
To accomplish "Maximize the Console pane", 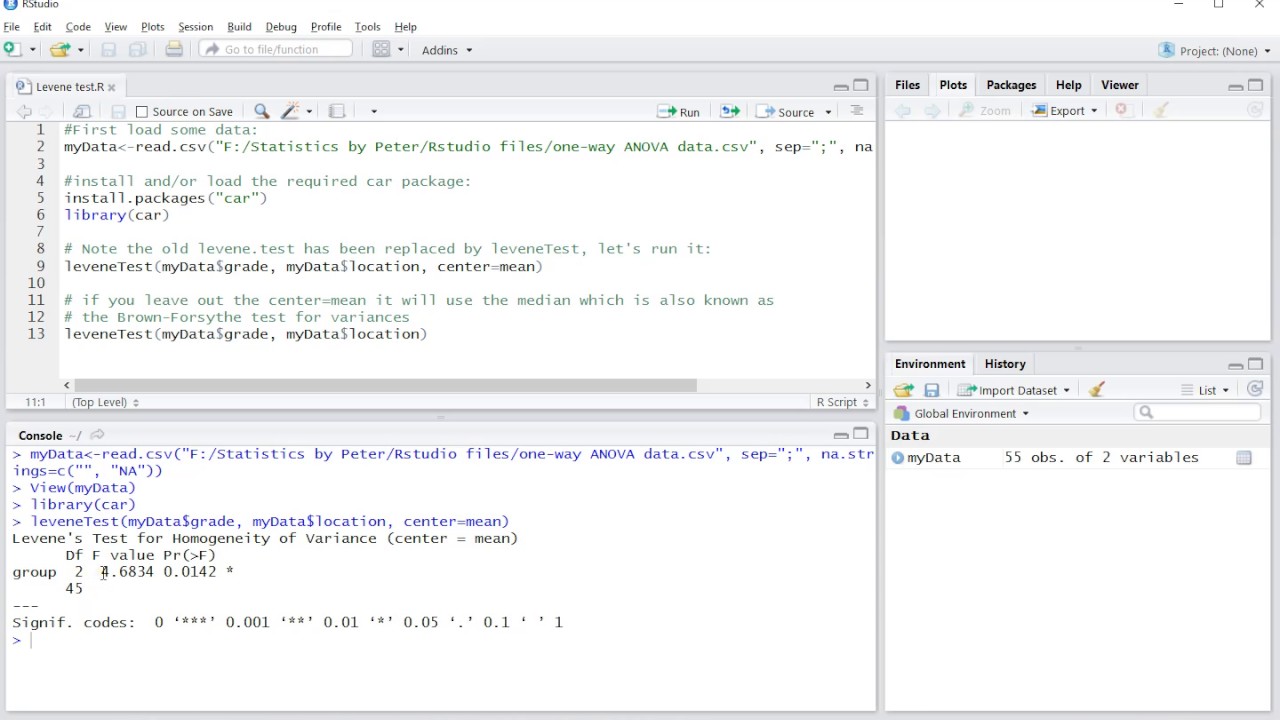I will coord(860,434).
